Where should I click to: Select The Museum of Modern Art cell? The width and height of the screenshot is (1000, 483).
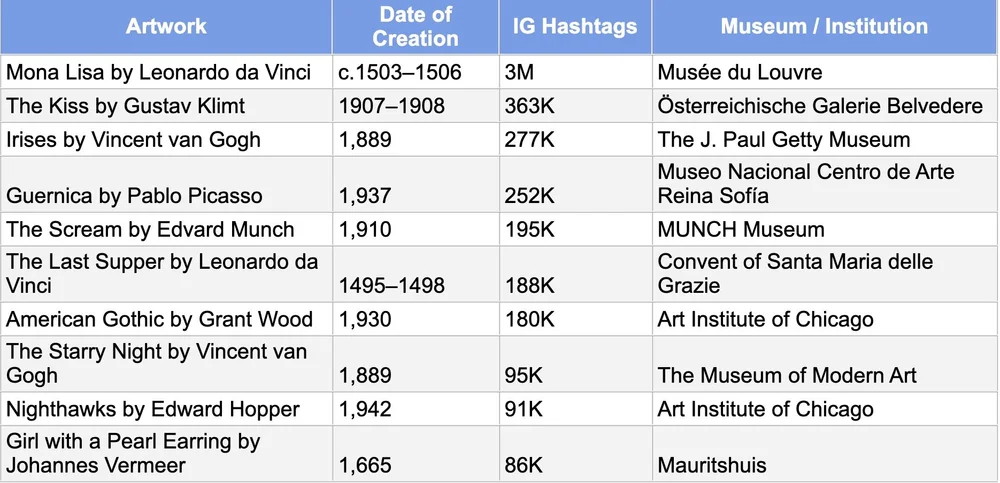tap(824, 364)
